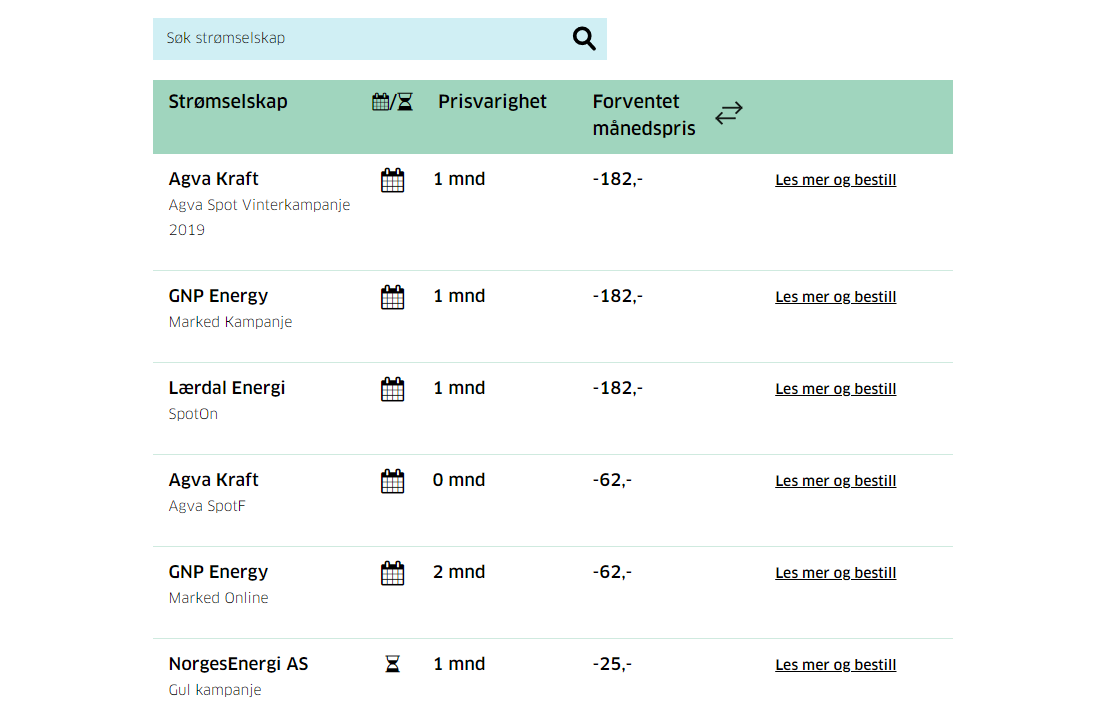Screen dimensions: 1106x720
Task: Click calendar icon for Agva Spot Vinterkampanje
Action: click(393, 181)
